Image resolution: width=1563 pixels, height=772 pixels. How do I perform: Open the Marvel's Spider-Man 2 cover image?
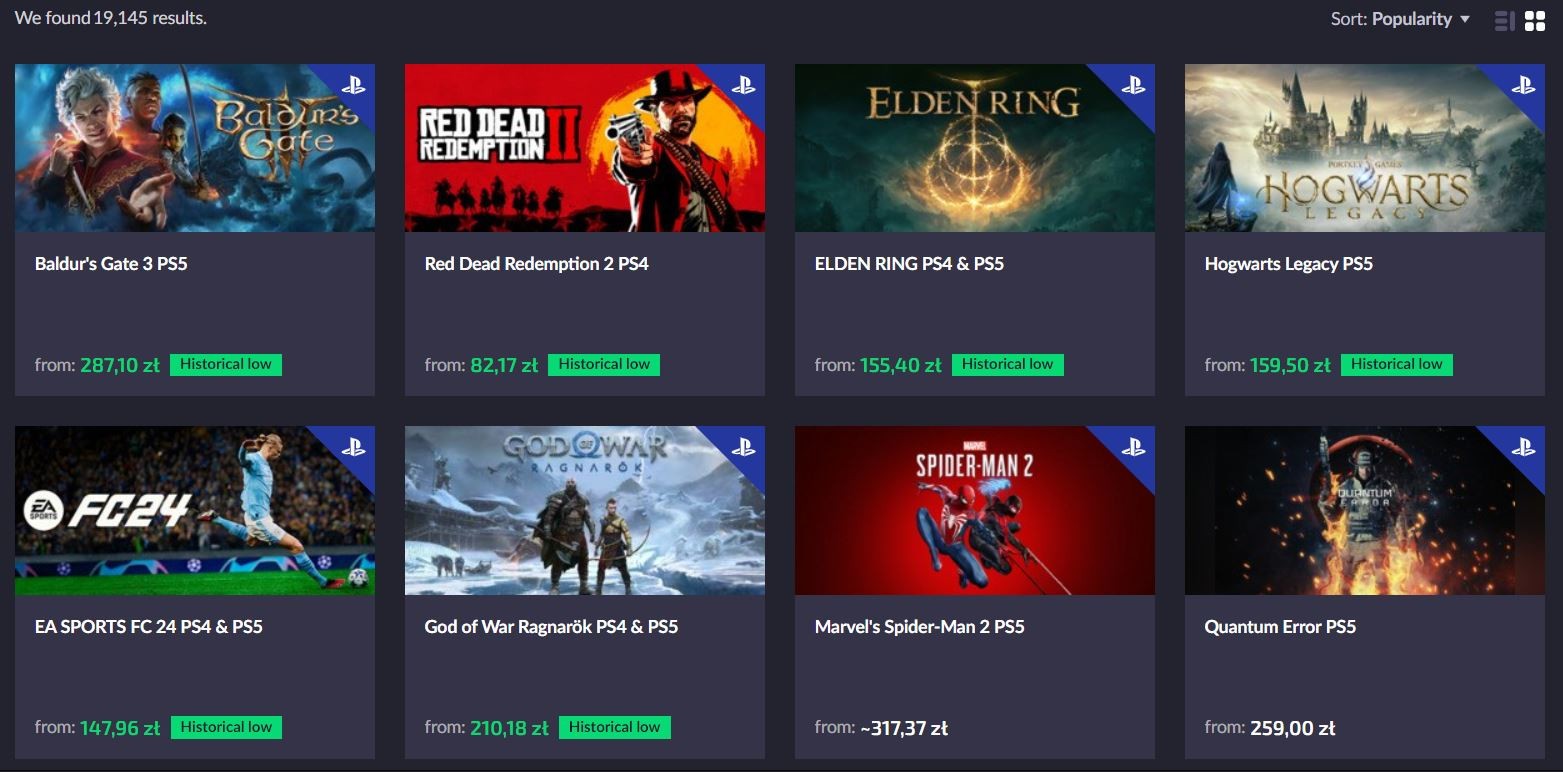pyautogui.click(x=975, y=511)
